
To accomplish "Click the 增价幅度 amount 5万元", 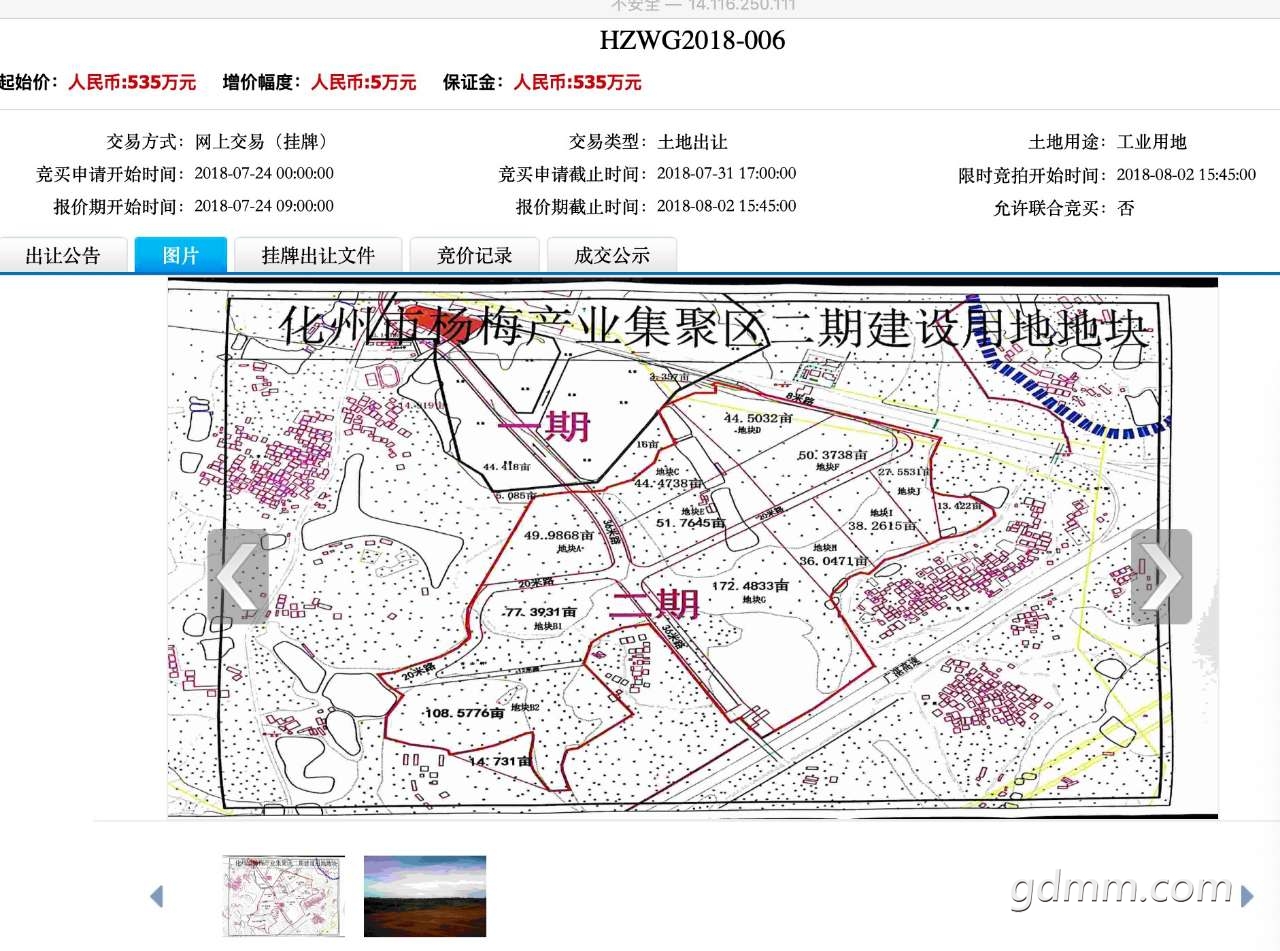I will point(363,83).
